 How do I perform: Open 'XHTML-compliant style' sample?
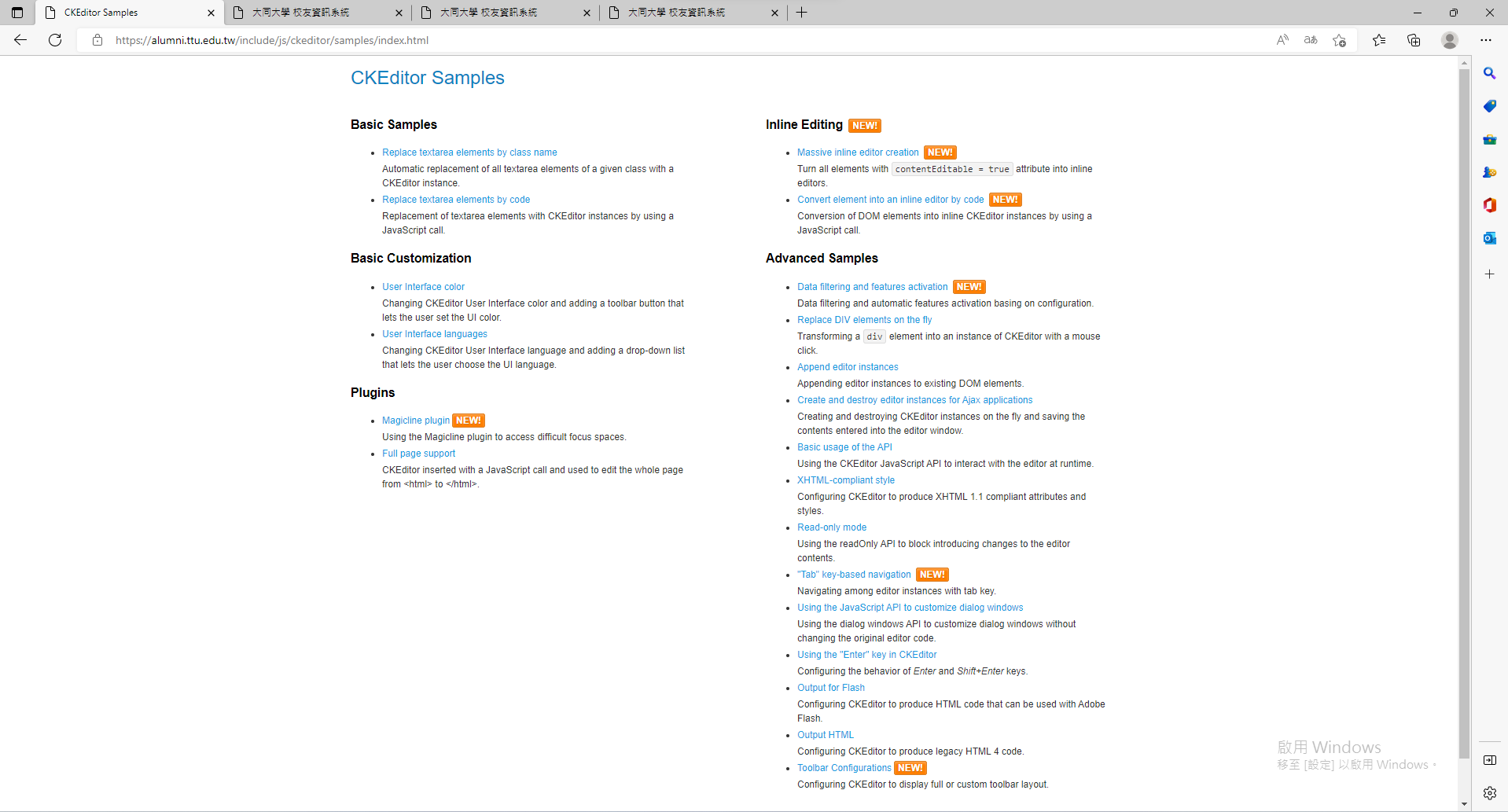click(x=846, y=480)
